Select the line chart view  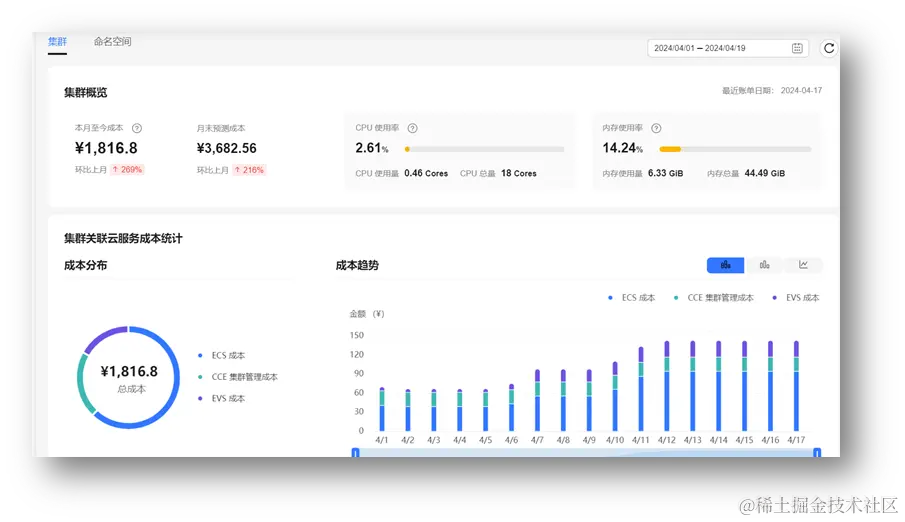click(803, 265)
